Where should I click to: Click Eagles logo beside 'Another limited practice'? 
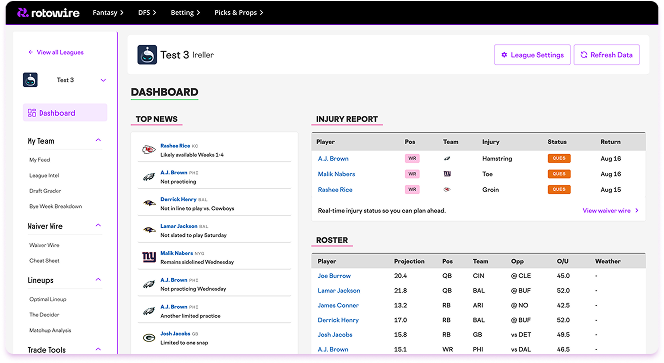point(149,311)
